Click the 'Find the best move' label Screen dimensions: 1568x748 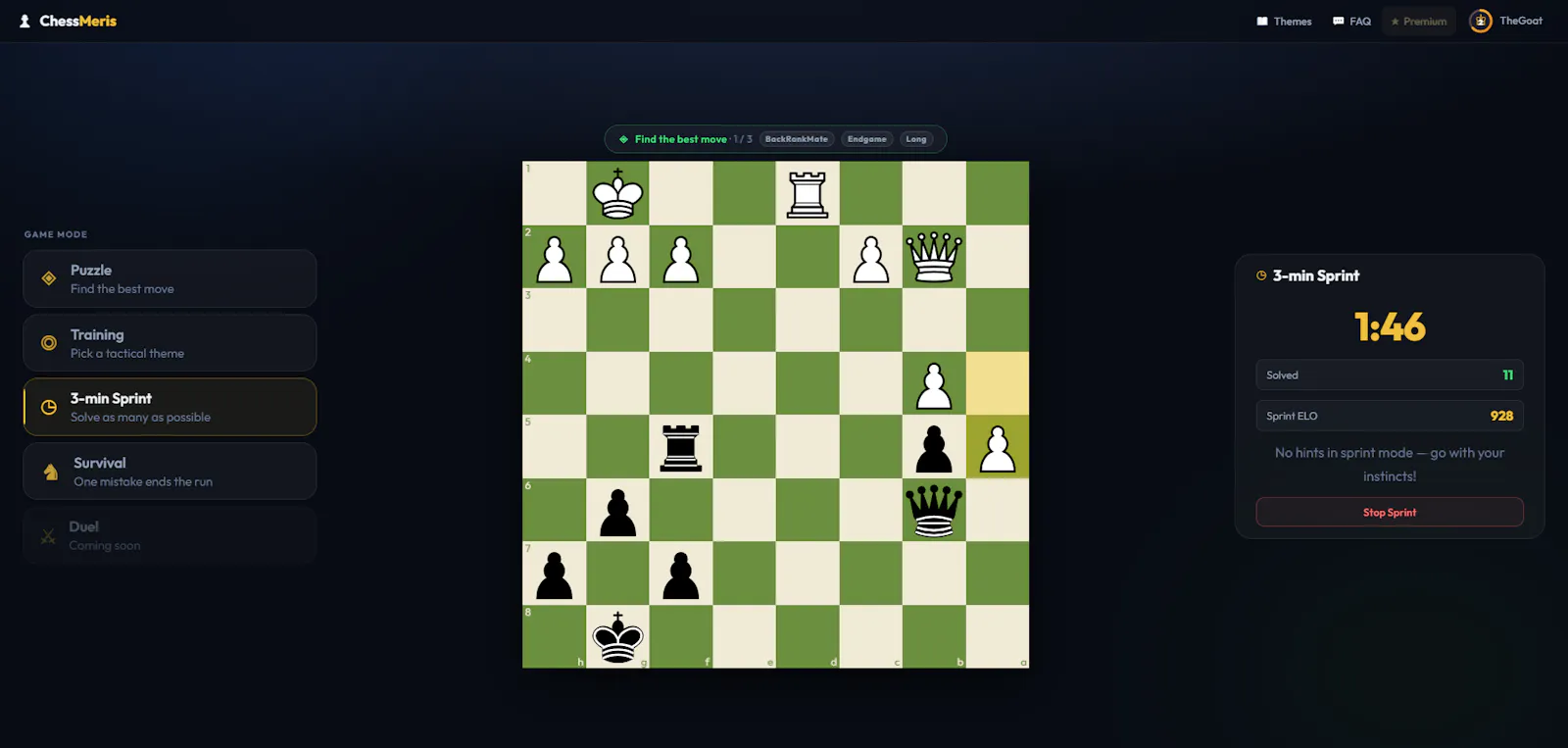click(681, 139)
